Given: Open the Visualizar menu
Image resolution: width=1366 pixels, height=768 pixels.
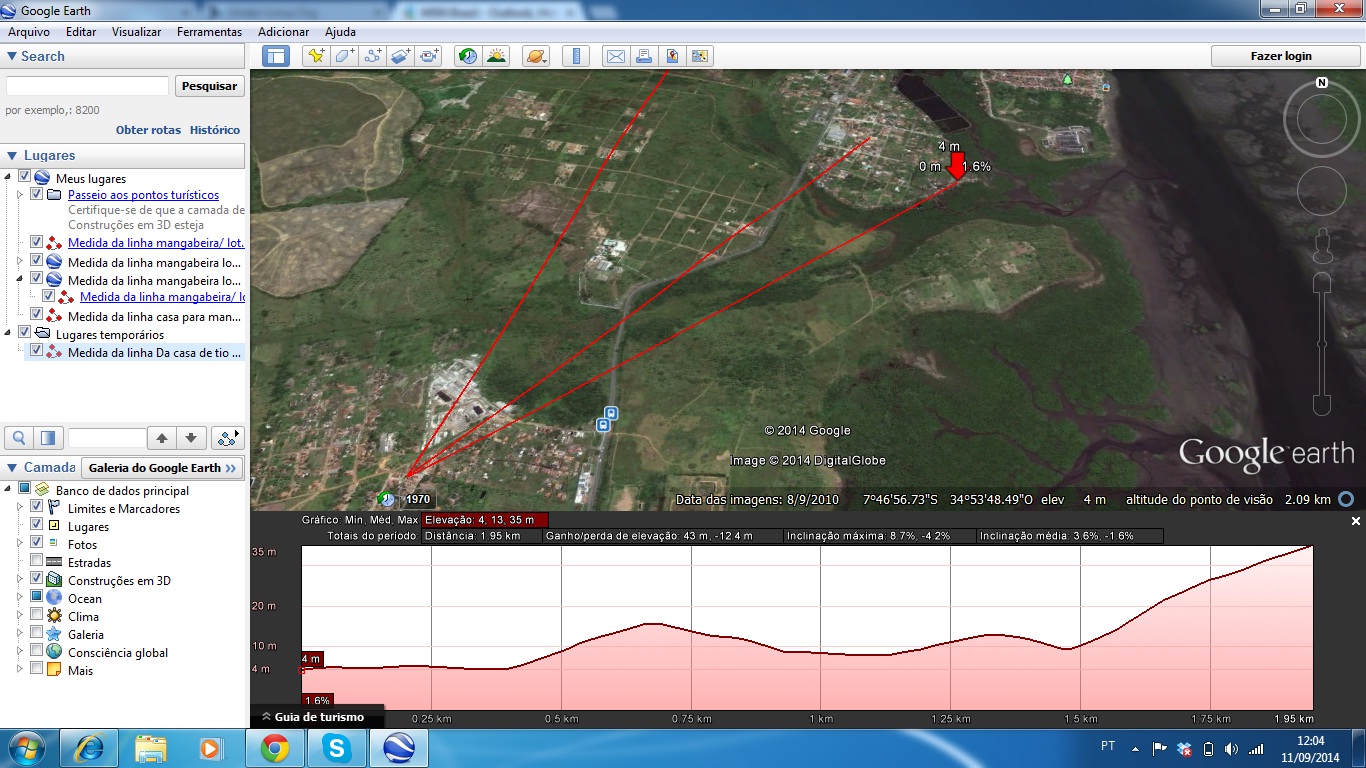Looking at the screenshot, I should click(136, 32).
